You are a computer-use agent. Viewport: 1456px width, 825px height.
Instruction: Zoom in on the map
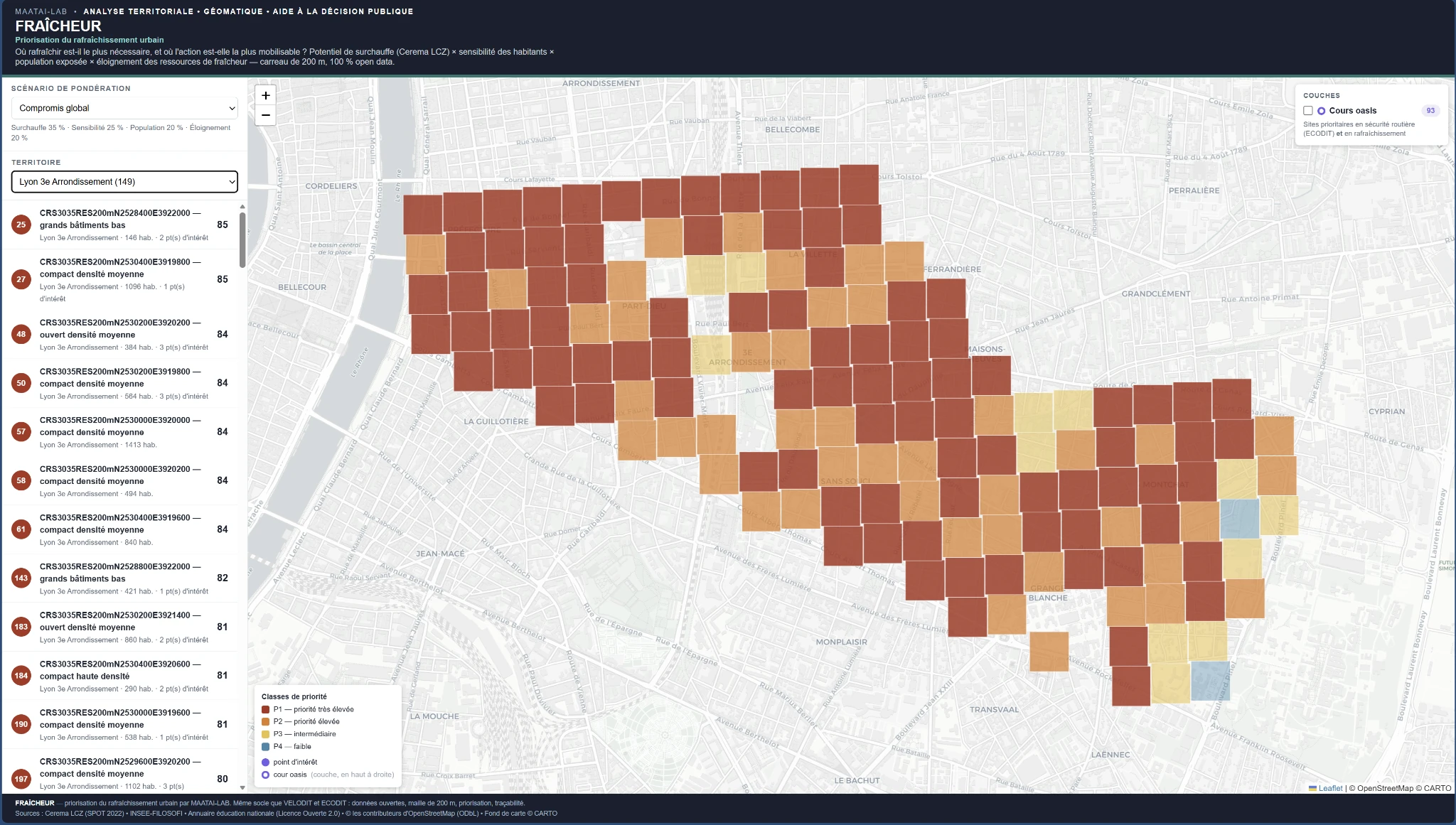click(265, 95)
